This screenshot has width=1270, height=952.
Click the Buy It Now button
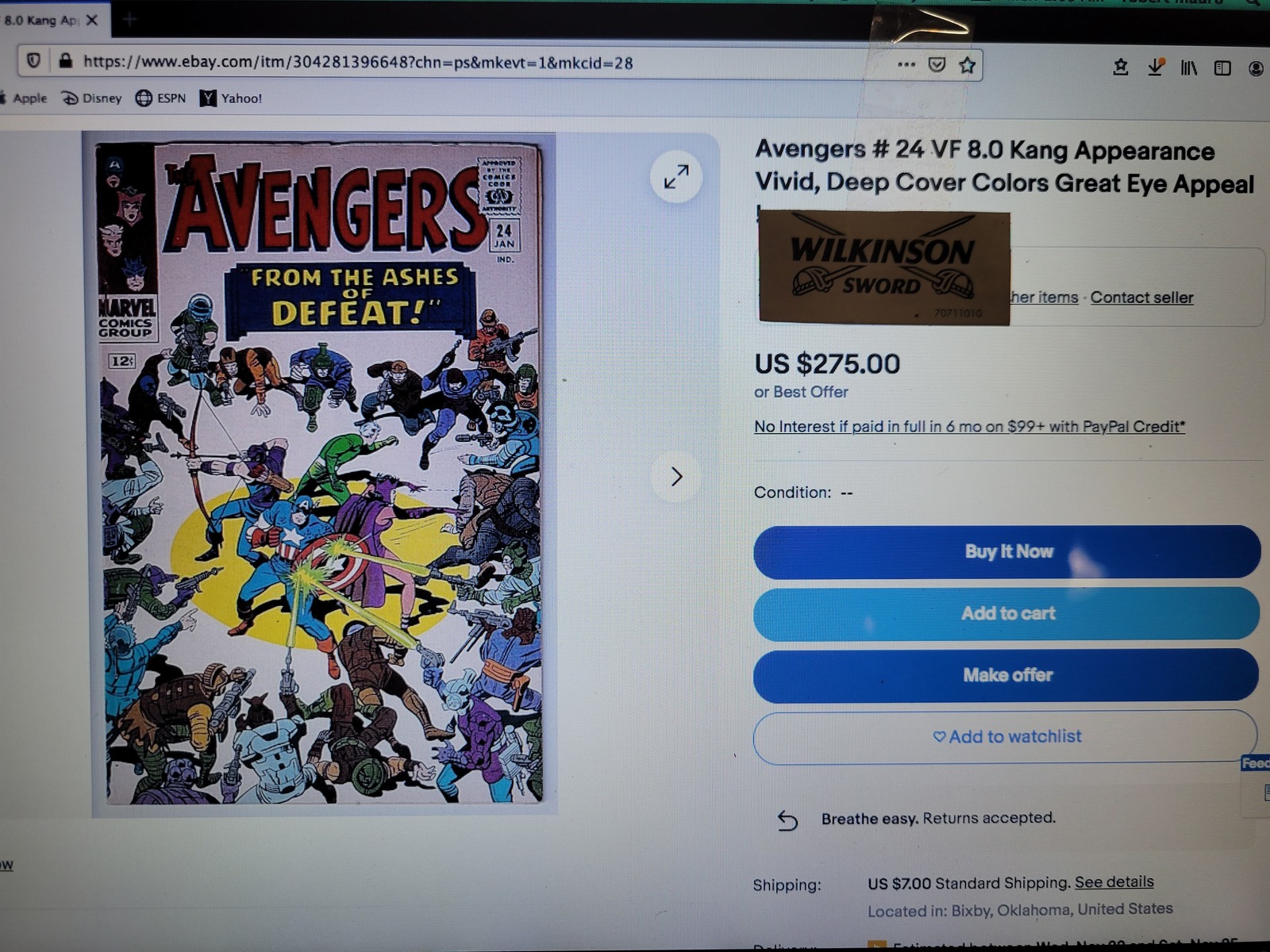coord(1006,551)
